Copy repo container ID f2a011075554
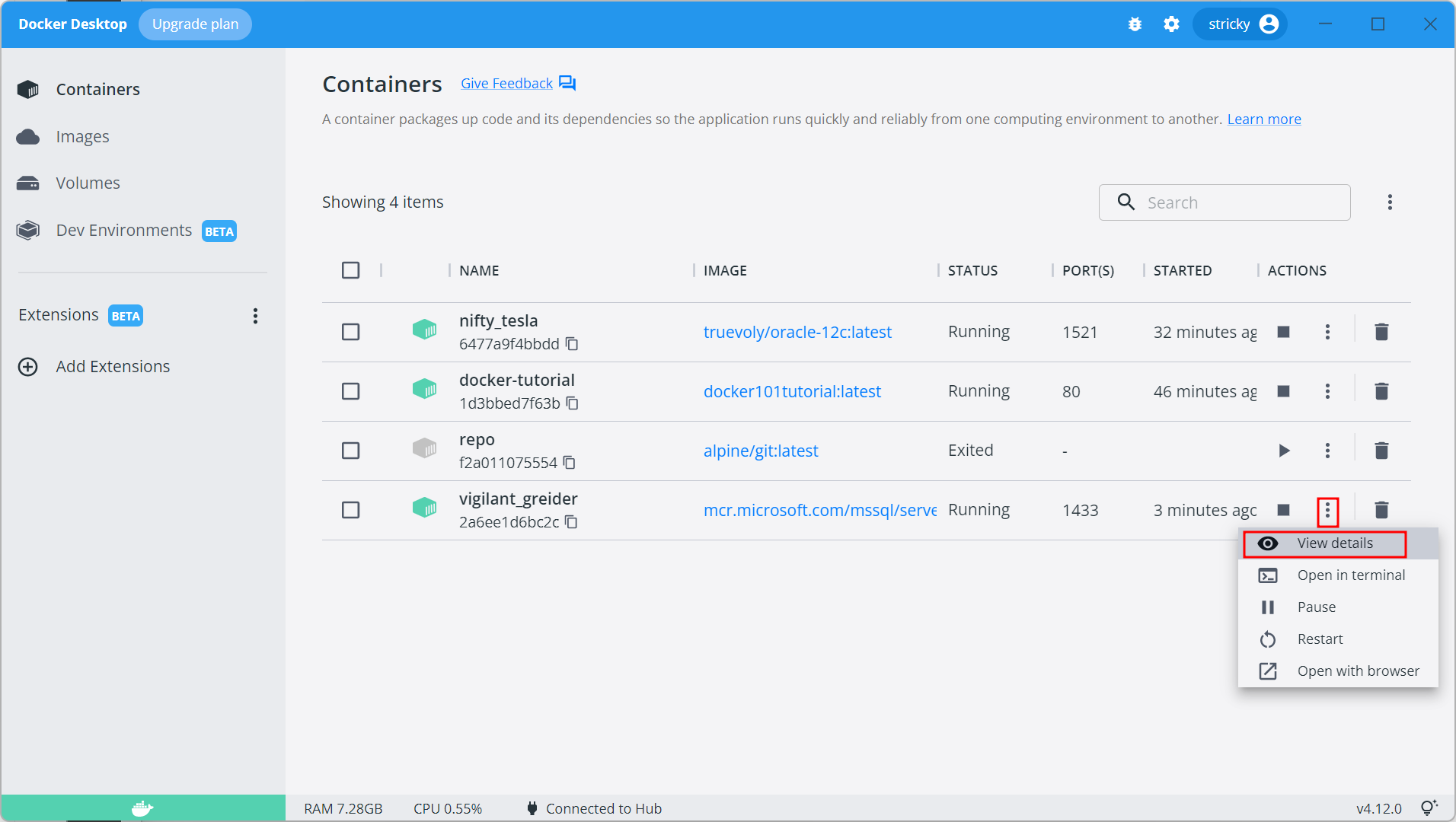 (x=570, y=463)
